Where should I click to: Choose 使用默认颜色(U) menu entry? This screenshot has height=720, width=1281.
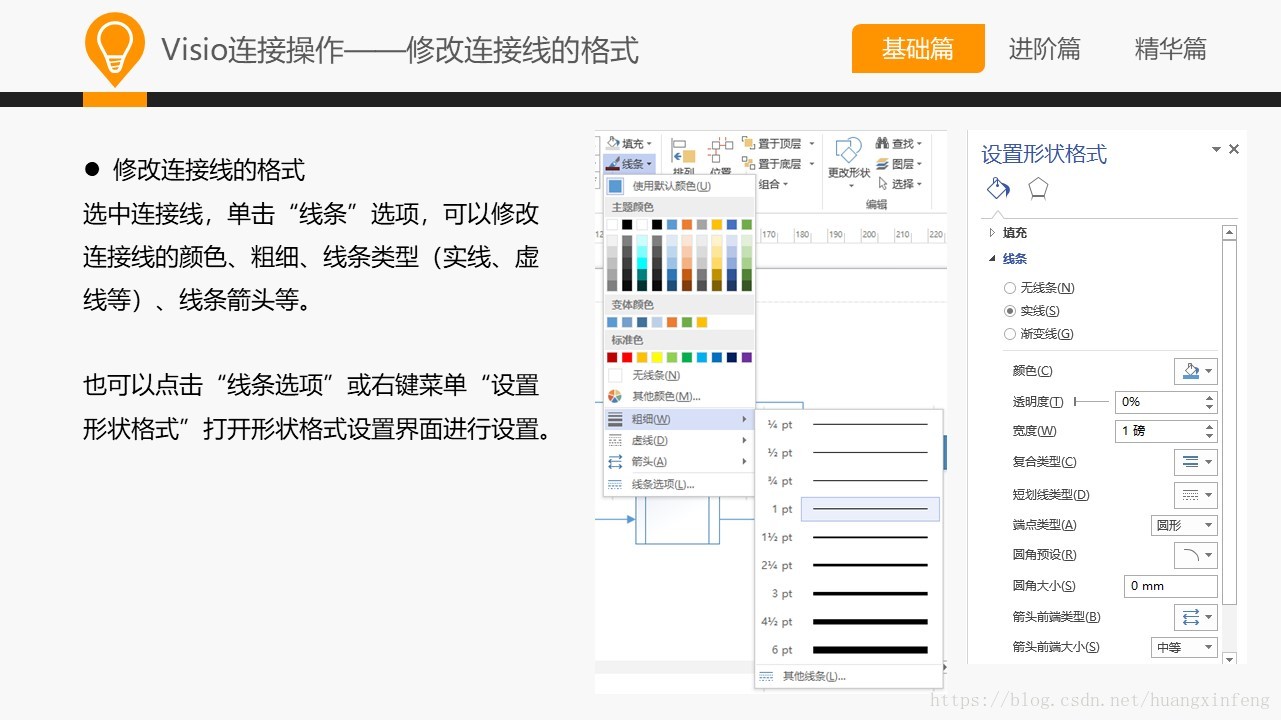pyautogui.click(x=679, y=186)
